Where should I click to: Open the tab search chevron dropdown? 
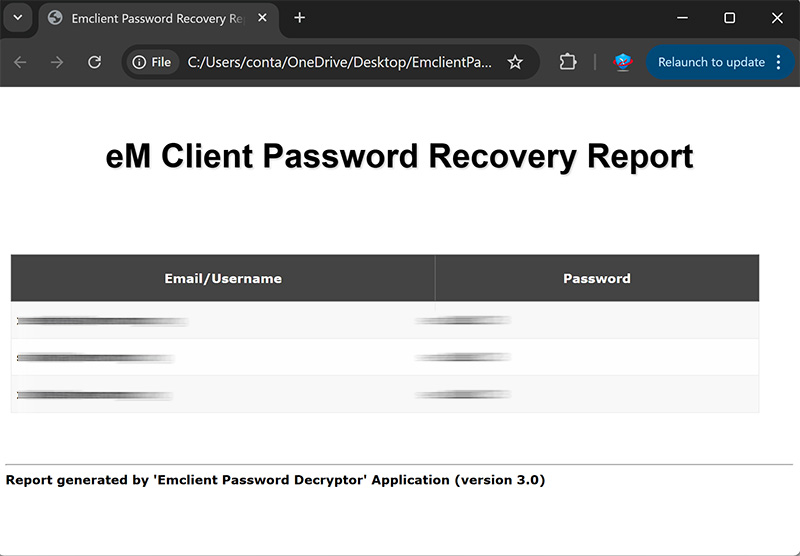17,18
